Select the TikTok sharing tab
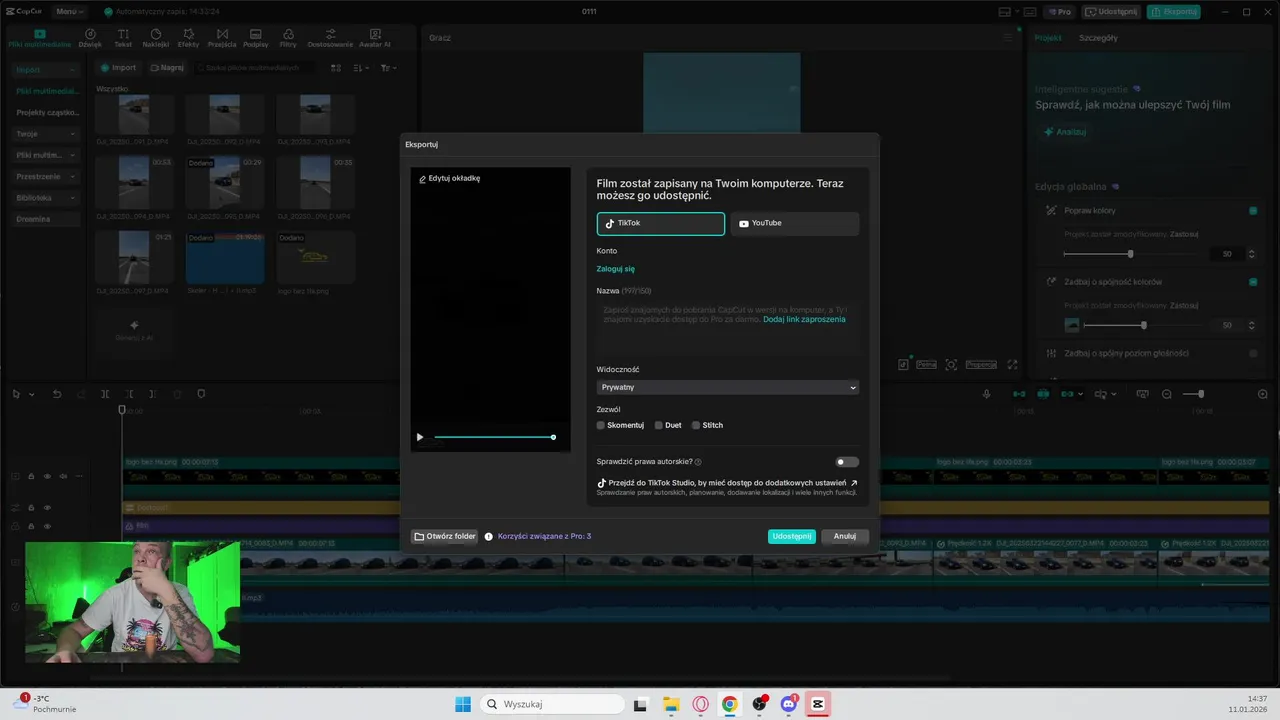1280x720 pixels. (660, 223)
